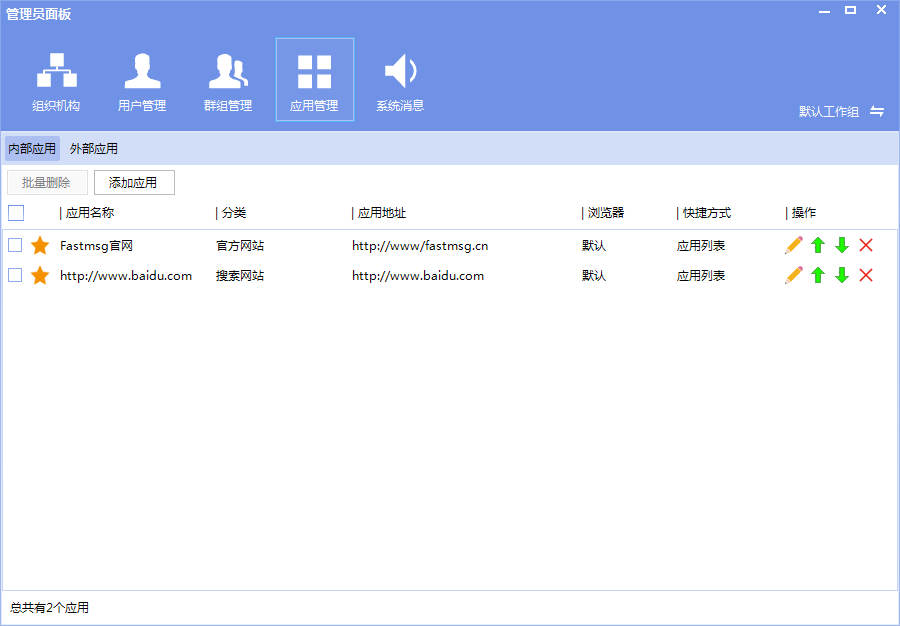900x626 pixels.
Task: Click 默认 browser cell in Fastmsg官网 row
Action: coord(593,246)
